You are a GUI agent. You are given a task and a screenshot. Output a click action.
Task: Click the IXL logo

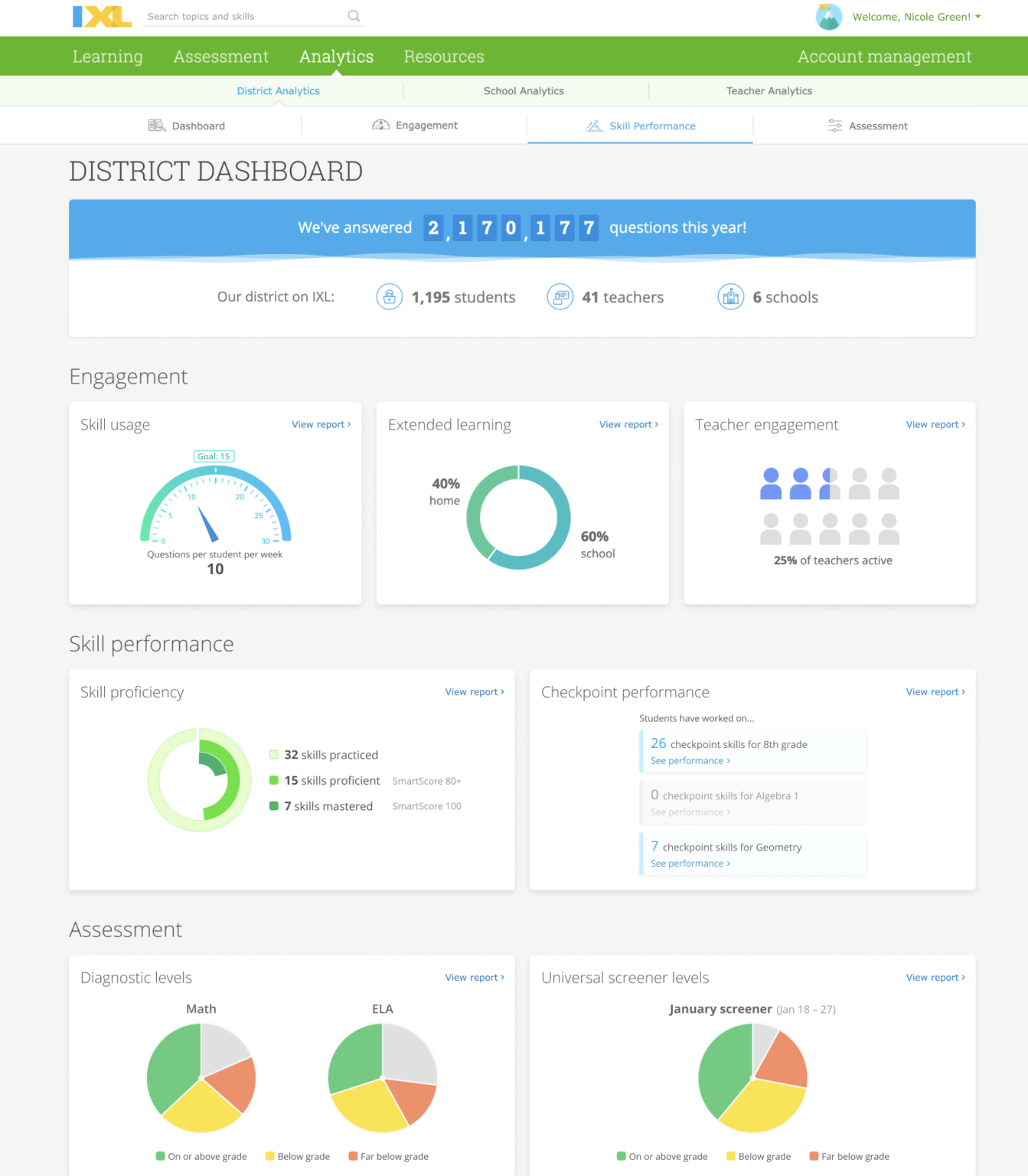coord(102,16)
